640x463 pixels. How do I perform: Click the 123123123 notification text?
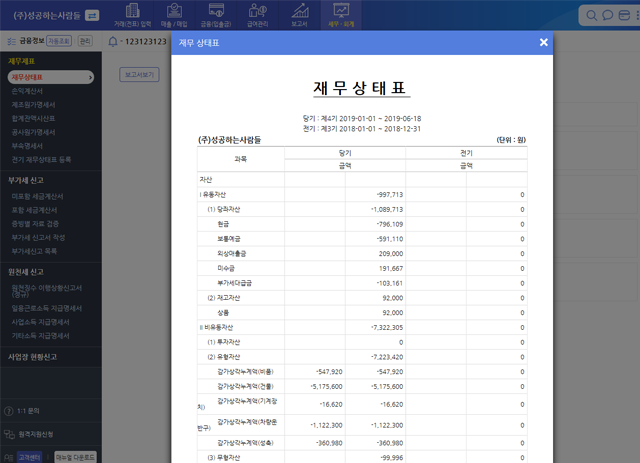coord(146,42)
